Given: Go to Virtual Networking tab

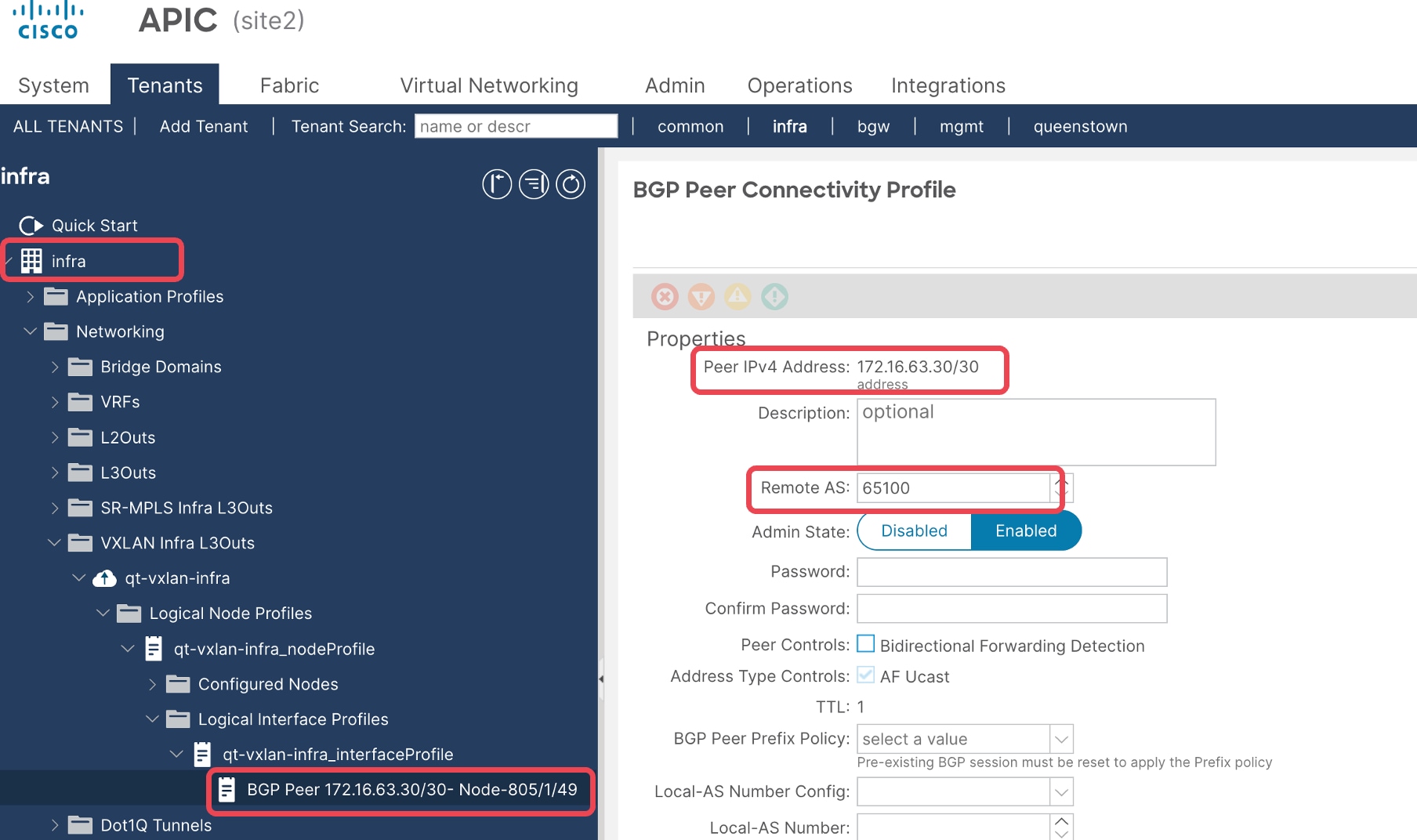Looking at the screenshot, I should point(489,85).
